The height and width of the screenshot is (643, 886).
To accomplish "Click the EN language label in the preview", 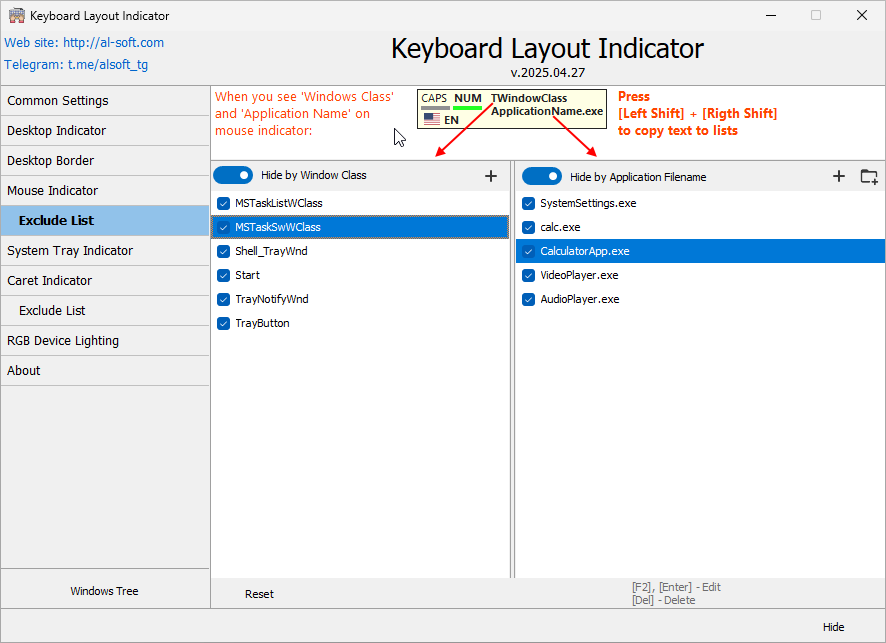I will [453, 119].
